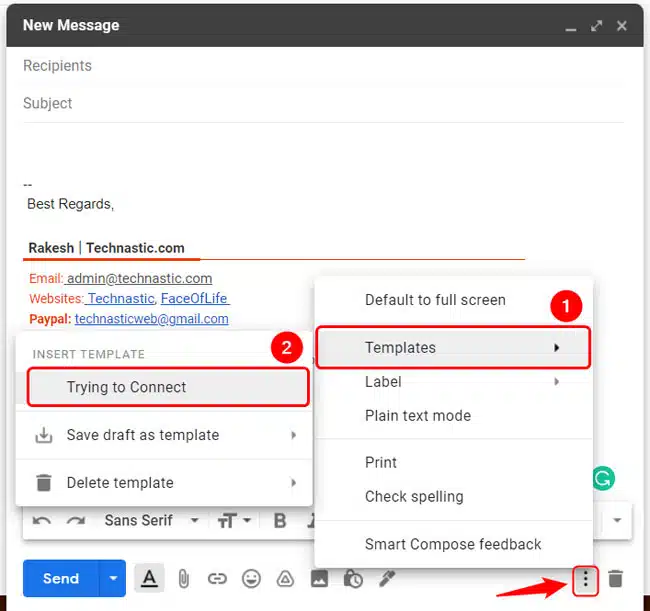Choose Check spelling option
The image size is (650, 611).
(454, 497)
